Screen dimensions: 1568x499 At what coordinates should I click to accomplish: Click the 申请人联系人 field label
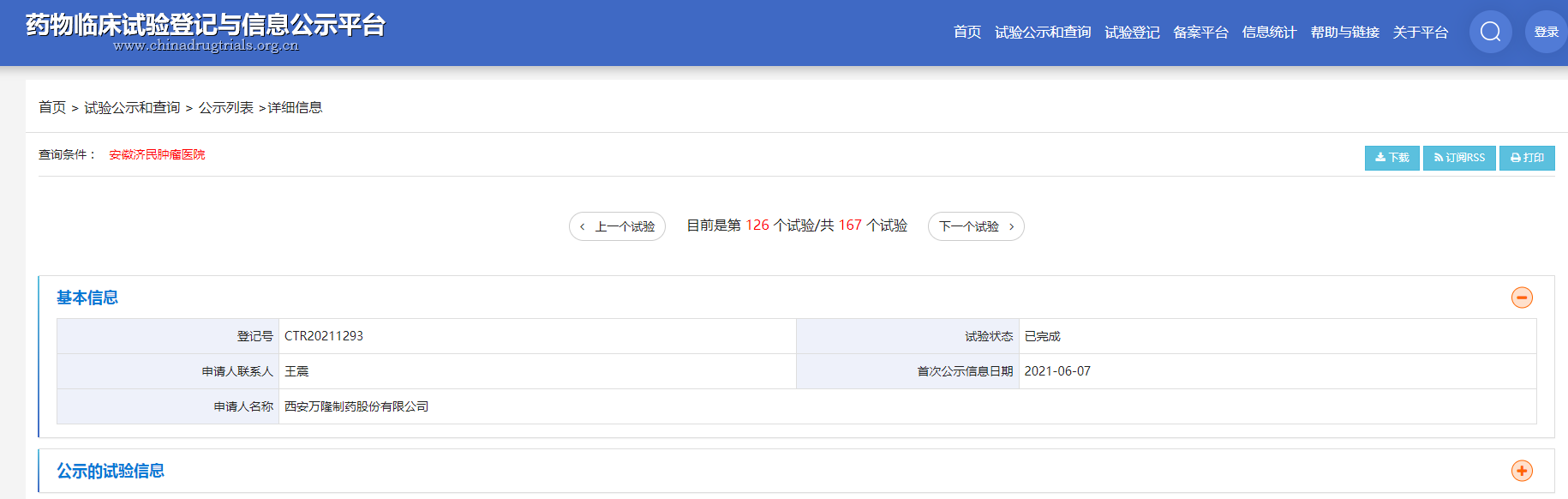pos(237,371)
